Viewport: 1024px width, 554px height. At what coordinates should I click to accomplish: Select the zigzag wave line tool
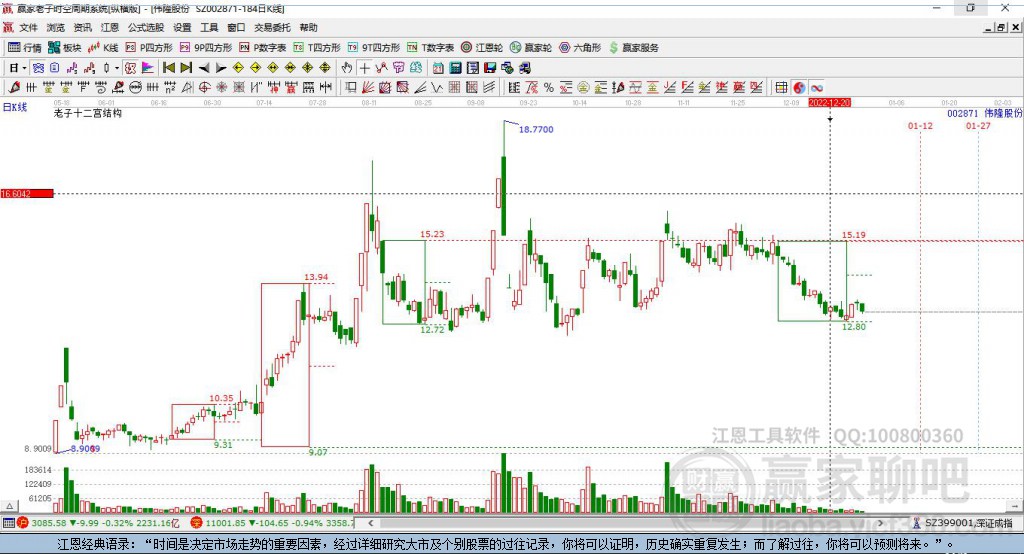(436, 88)
